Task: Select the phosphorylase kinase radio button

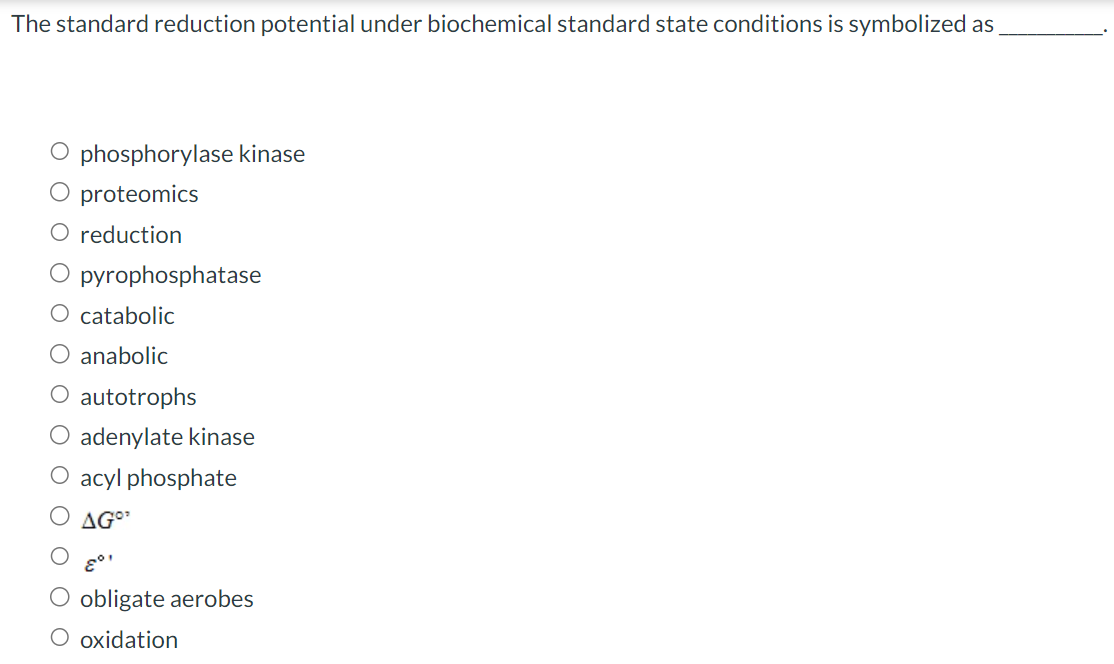Action: 59,150
